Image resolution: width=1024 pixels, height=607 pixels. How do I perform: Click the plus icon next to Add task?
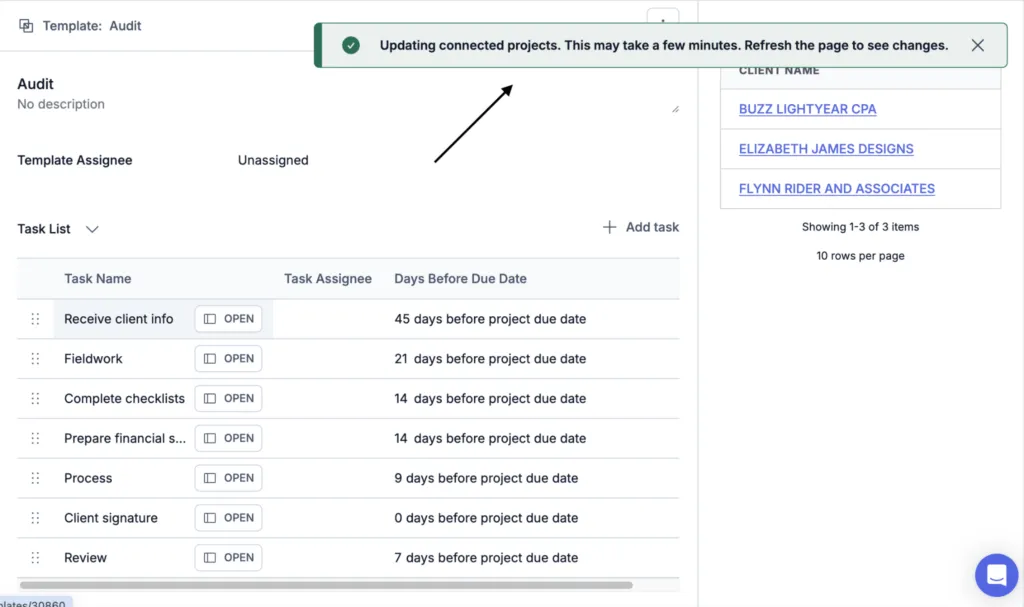tap(609, 227)
